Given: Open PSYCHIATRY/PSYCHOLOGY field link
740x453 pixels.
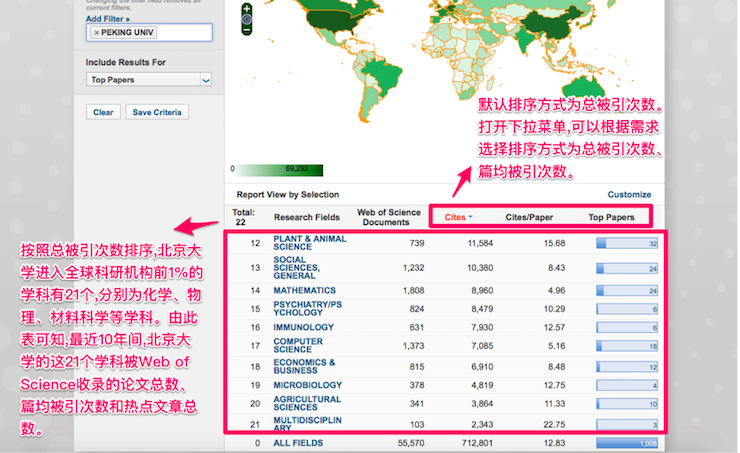Looking at the screenshot, I should click(x=307, y=309).
